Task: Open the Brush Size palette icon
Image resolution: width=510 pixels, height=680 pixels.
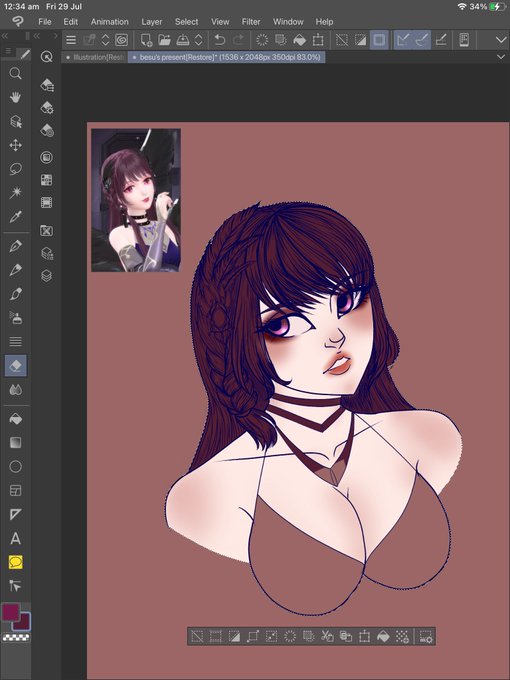Action: pos(47,130)
